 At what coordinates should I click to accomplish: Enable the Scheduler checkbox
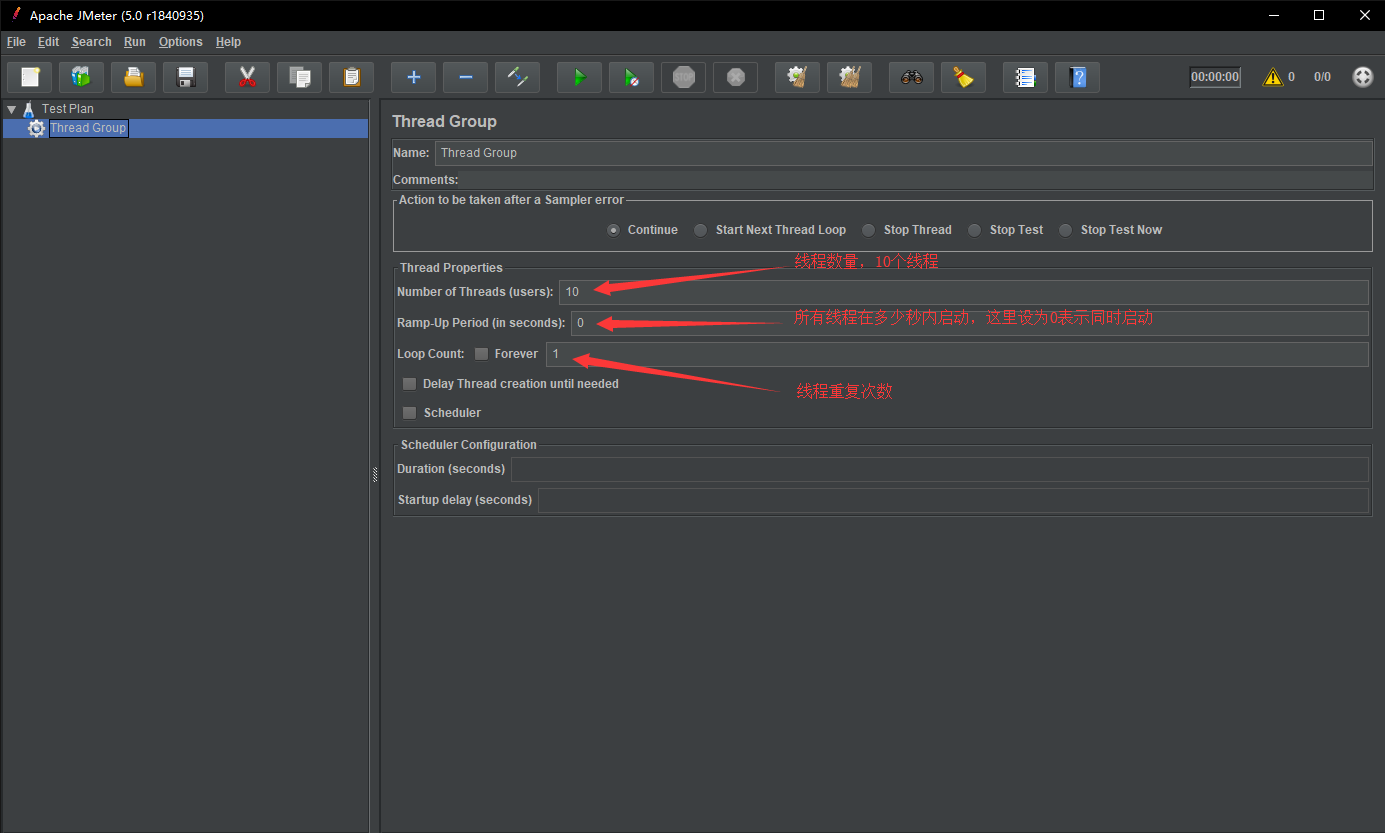point(410,413)
